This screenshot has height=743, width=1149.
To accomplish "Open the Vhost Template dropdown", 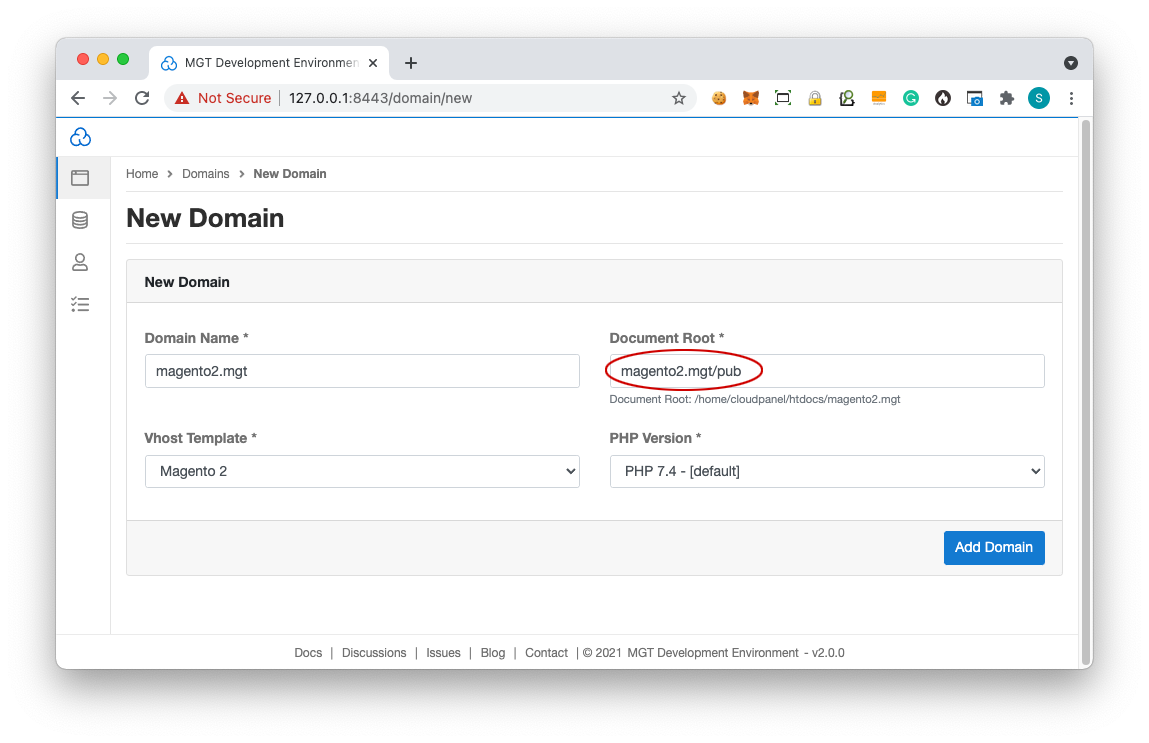I will click(x=362, y=471).
